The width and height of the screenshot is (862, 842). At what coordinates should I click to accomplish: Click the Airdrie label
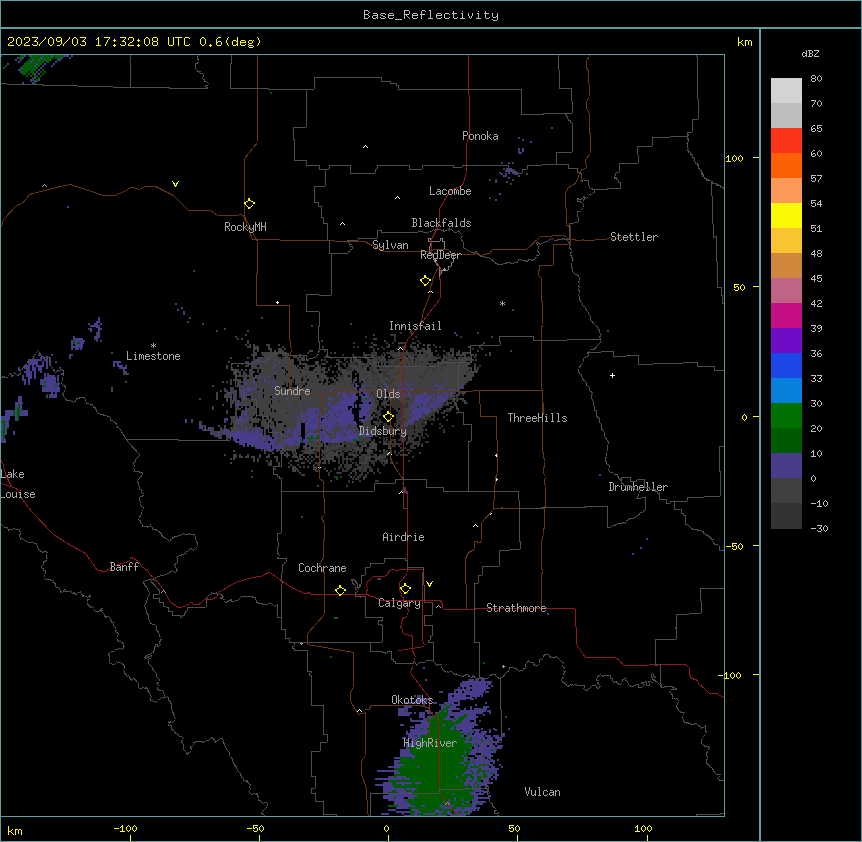403,537
